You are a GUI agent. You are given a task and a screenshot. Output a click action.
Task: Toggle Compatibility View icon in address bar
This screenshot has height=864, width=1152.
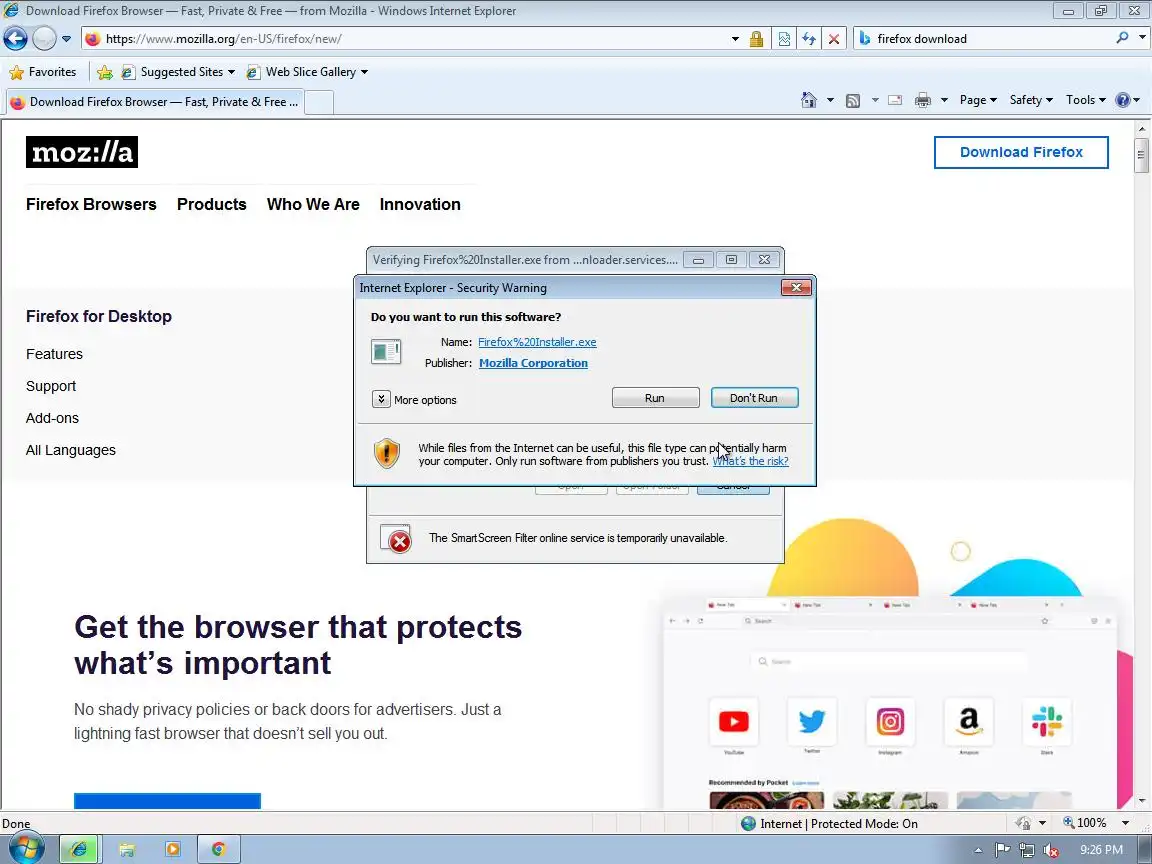tap(784, 39)
